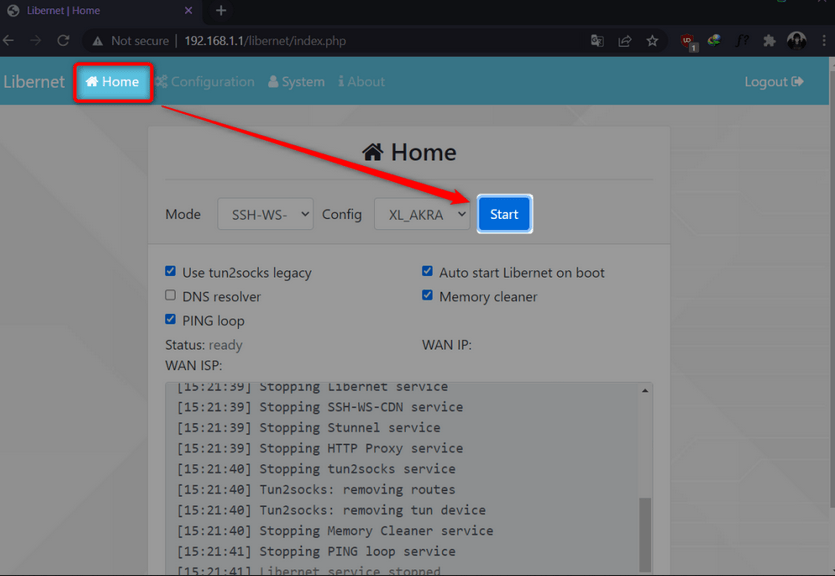Enable the DNS resolver checkbox
Image resolution: width=835 pixels, height=576 pixels.
click(170, 295)
